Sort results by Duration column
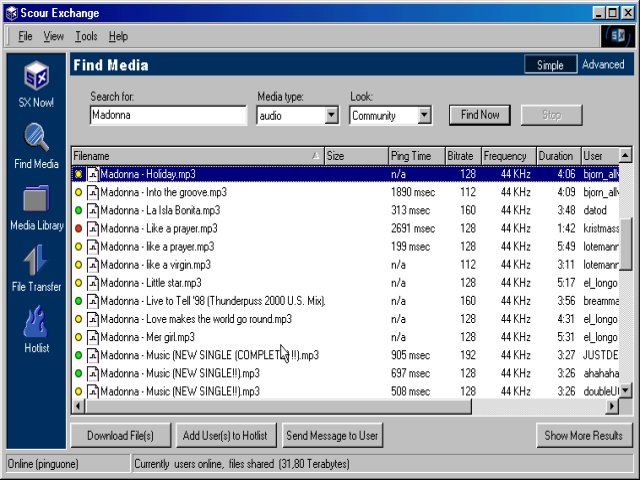This screenshot has height=480, width=640. pos(559,156)
